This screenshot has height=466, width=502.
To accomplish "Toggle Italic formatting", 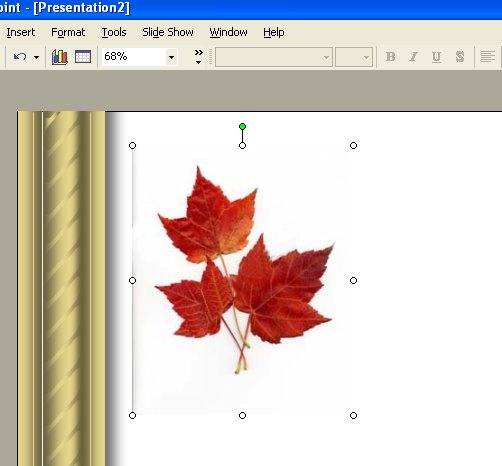I will (x=413, y=57).
